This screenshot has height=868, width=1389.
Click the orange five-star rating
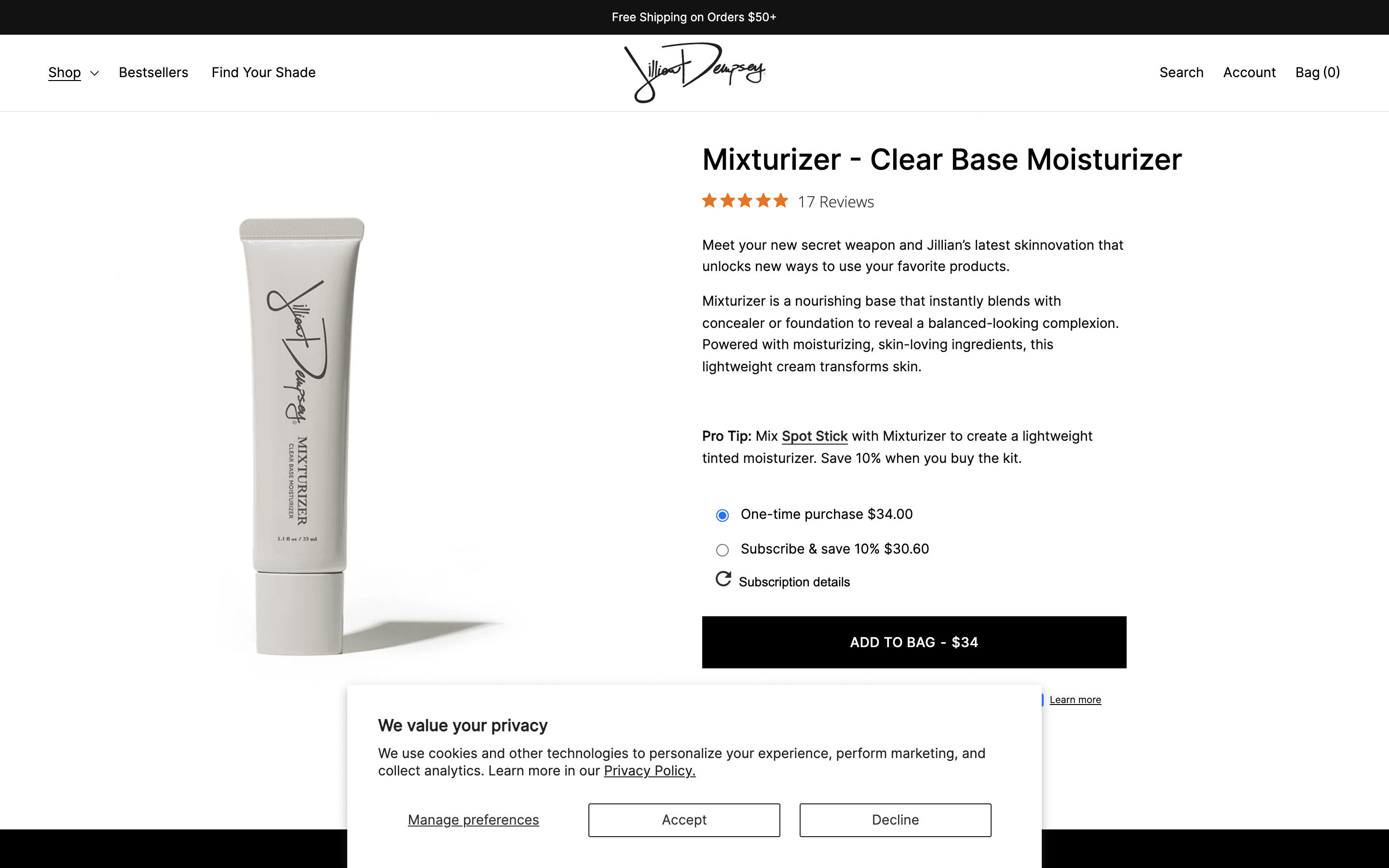(x=745, y=201)
